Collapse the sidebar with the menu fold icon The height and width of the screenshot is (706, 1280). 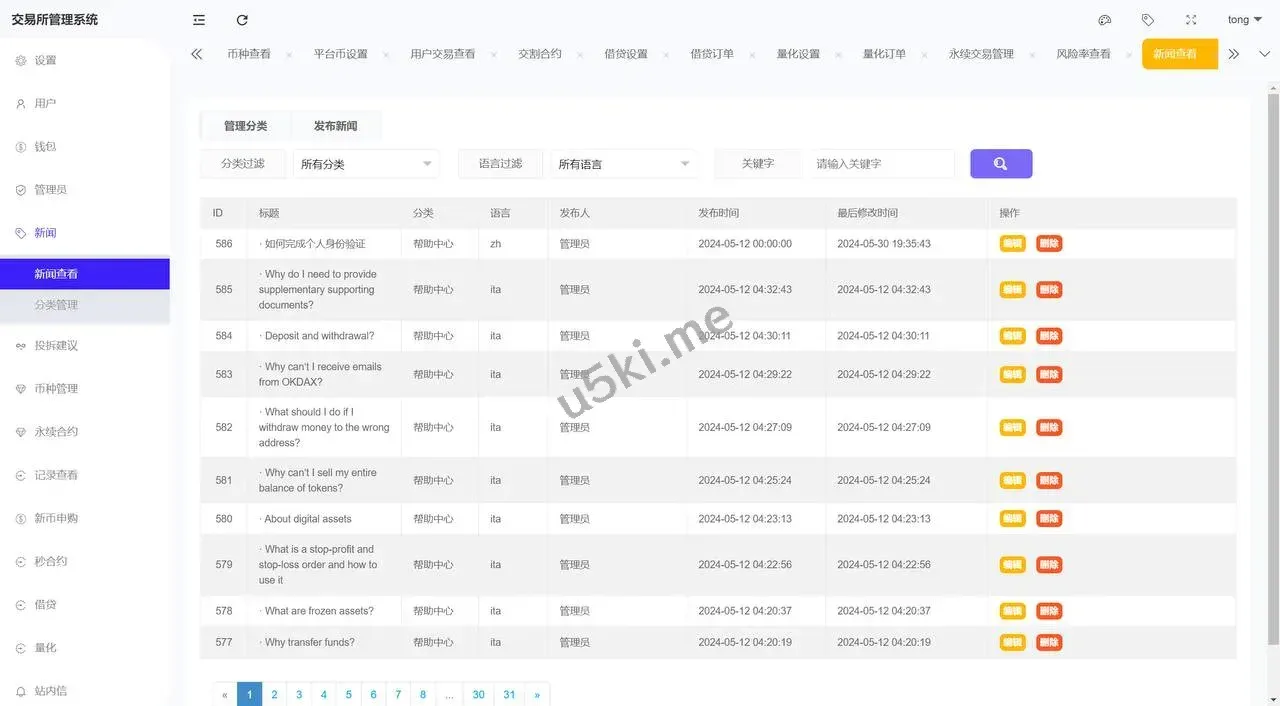tap(199, 20)
